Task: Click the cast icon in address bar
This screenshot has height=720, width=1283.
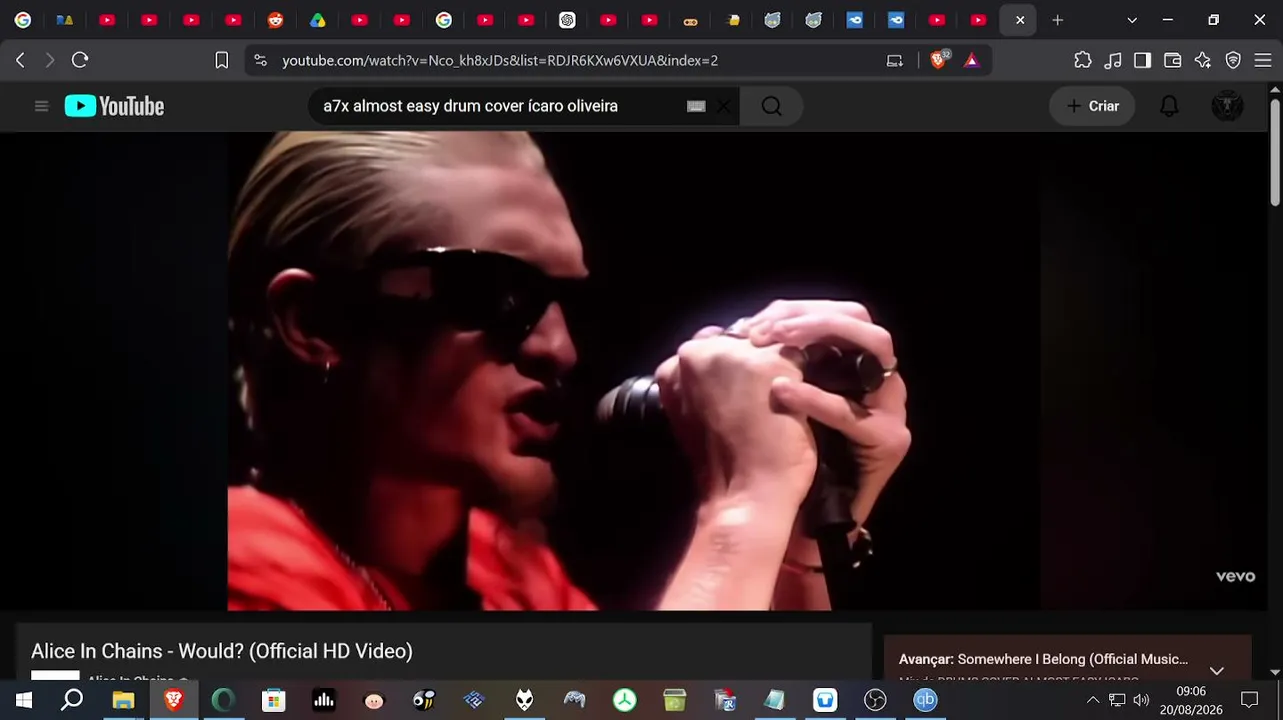Action: (x=895, y=60)
